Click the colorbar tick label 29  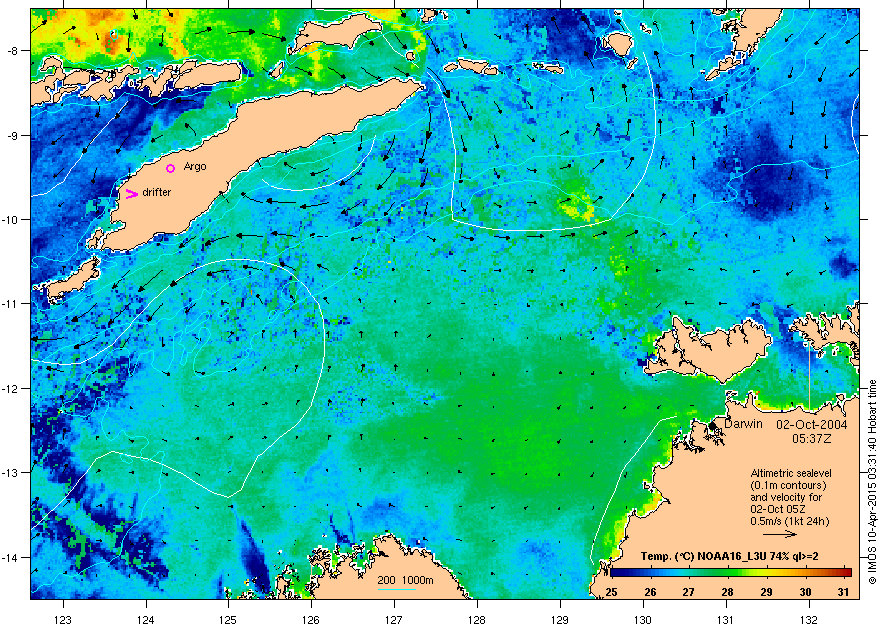[766, 592]
